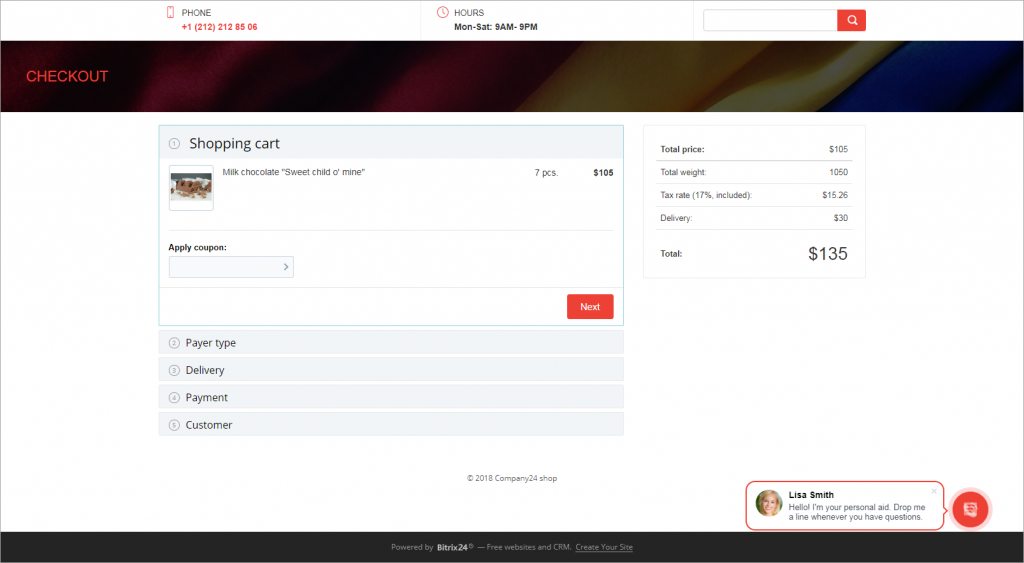Click the phone handset icon
Viewport: 1024px width, 563px height.
[170, 12]
